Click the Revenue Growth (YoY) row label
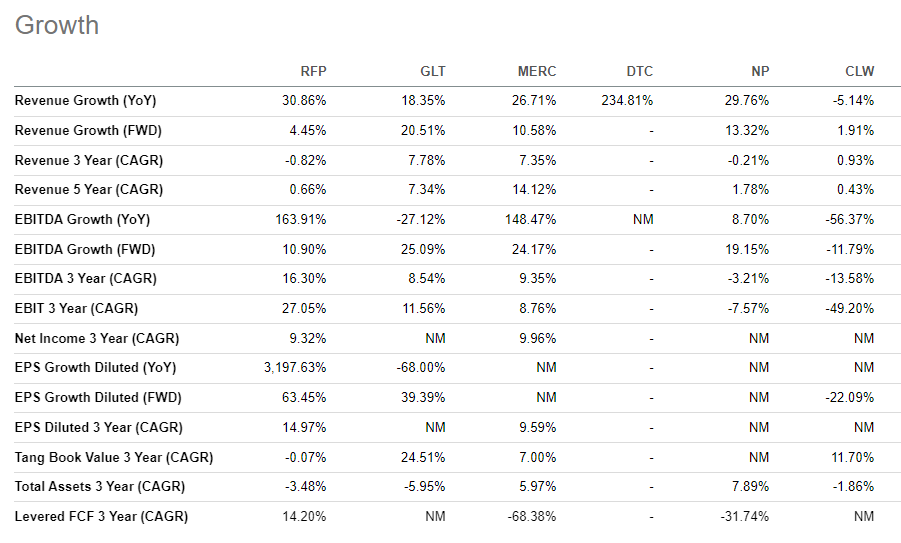Image resolution: width=901 pixels, height=543 pixels. pyautogui.click(x=86, y=101)
